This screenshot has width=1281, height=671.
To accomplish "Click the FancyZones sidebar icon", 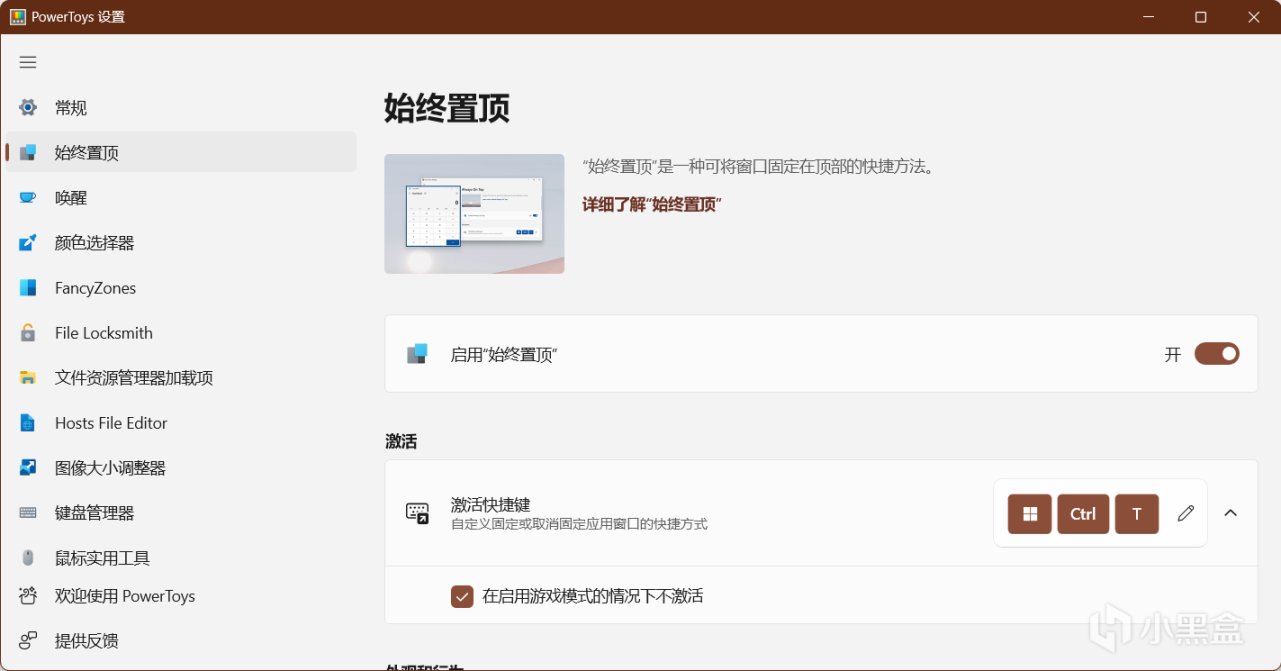I will tap(28, 288).
